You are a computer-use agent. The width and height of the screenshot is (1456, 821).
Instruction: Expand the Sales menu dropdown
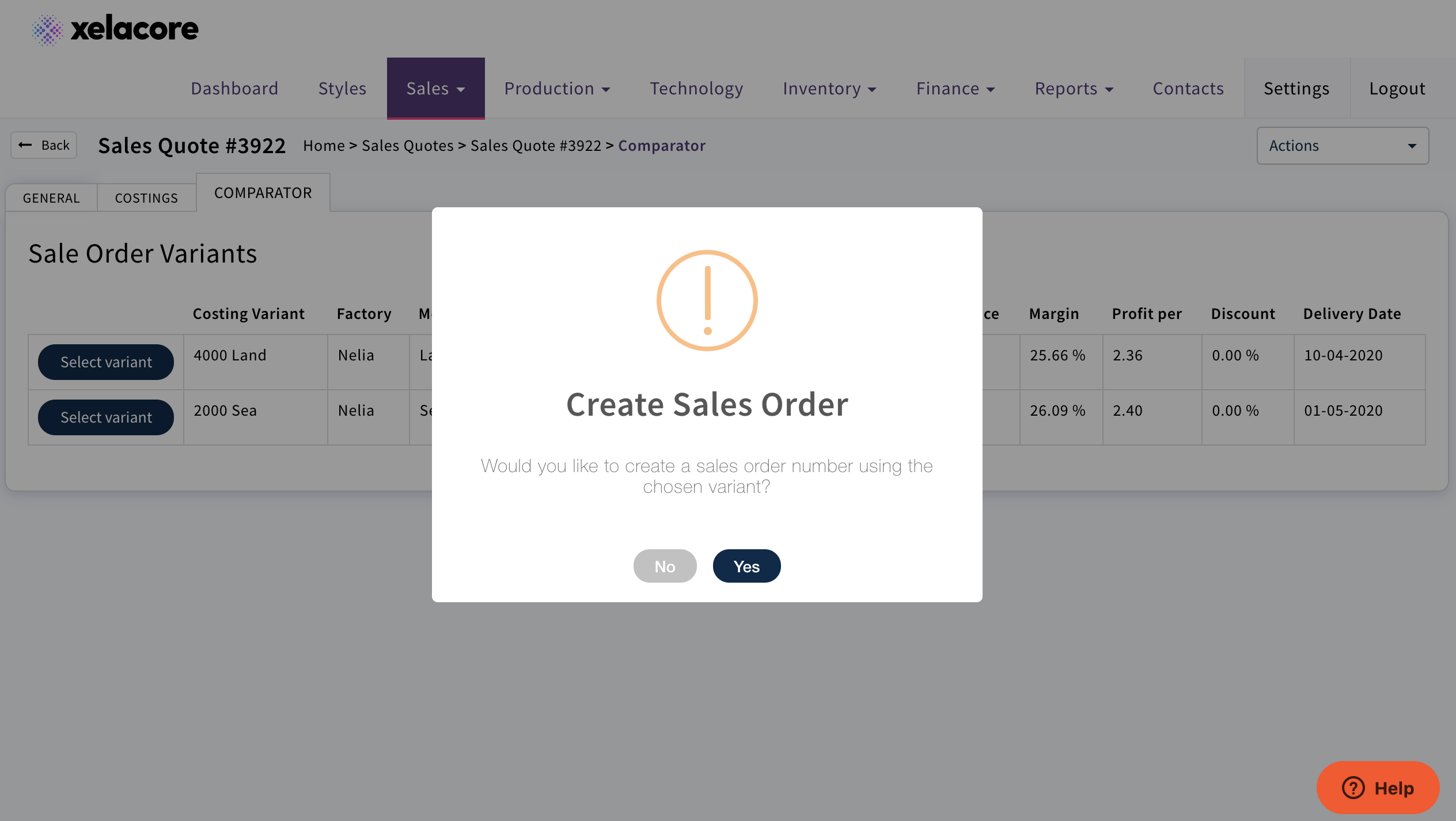tap(435, 89)
